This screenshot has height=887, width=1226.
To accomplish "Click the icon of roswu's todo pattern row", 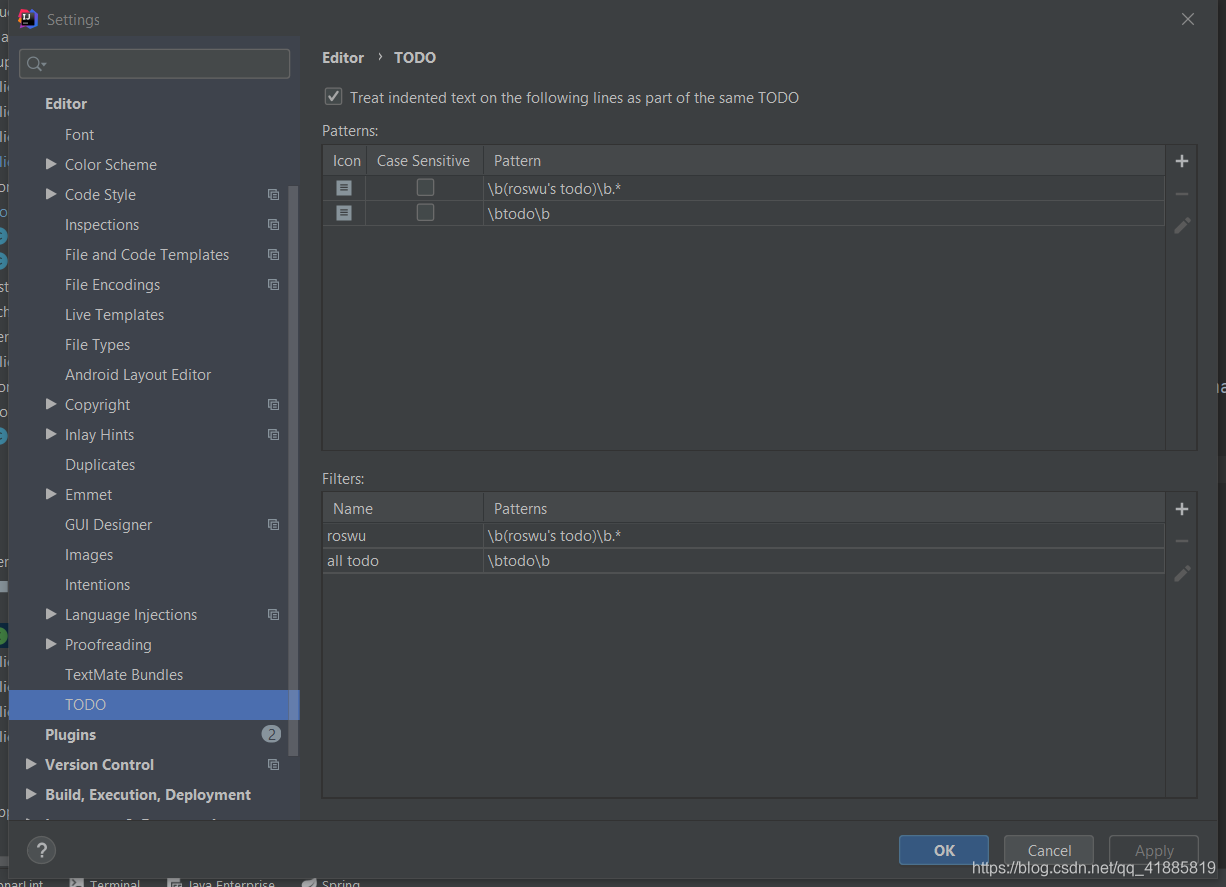I will [x=344, y=188].
